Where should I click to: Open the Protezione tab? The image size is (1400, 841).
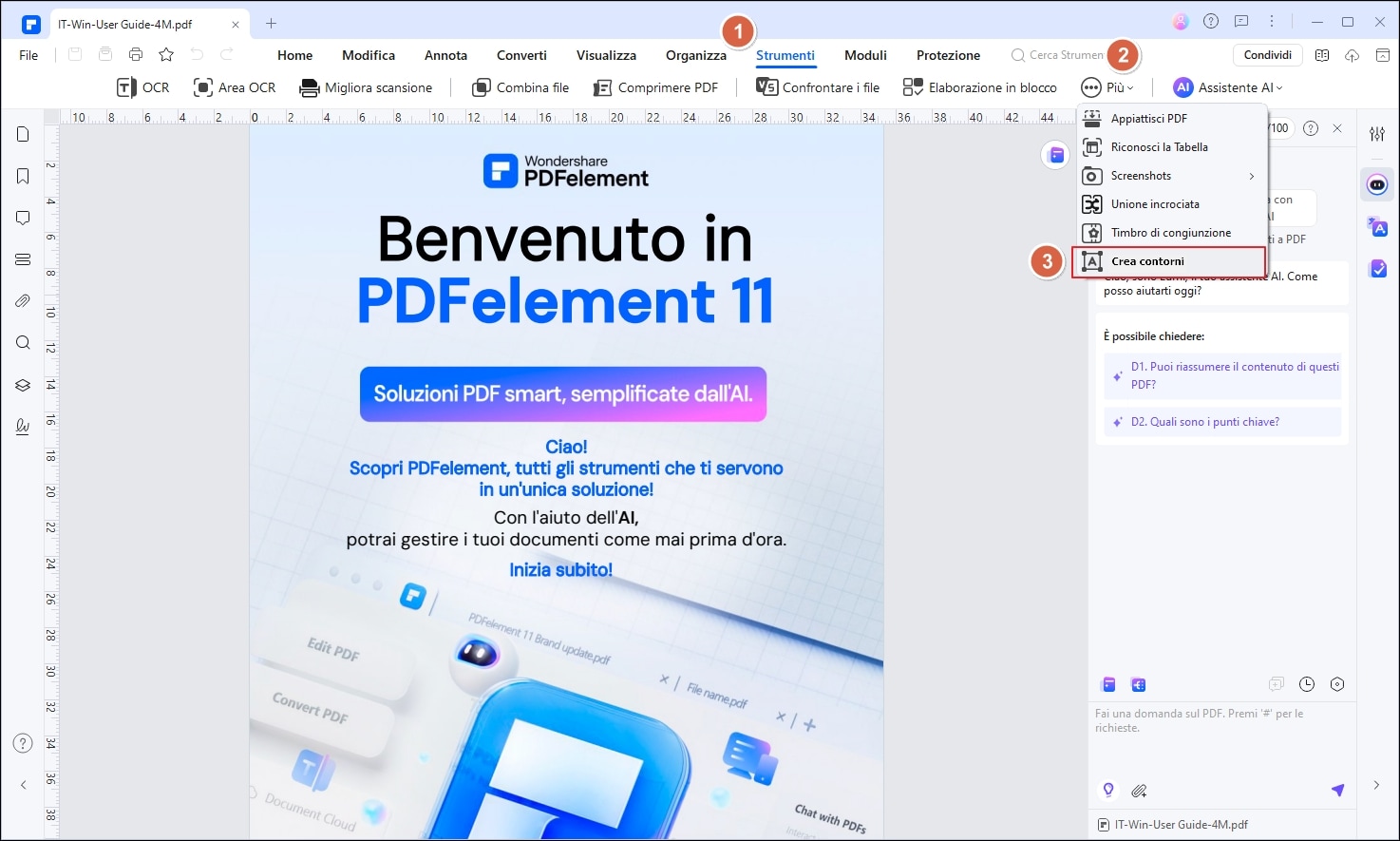[948, 55]
